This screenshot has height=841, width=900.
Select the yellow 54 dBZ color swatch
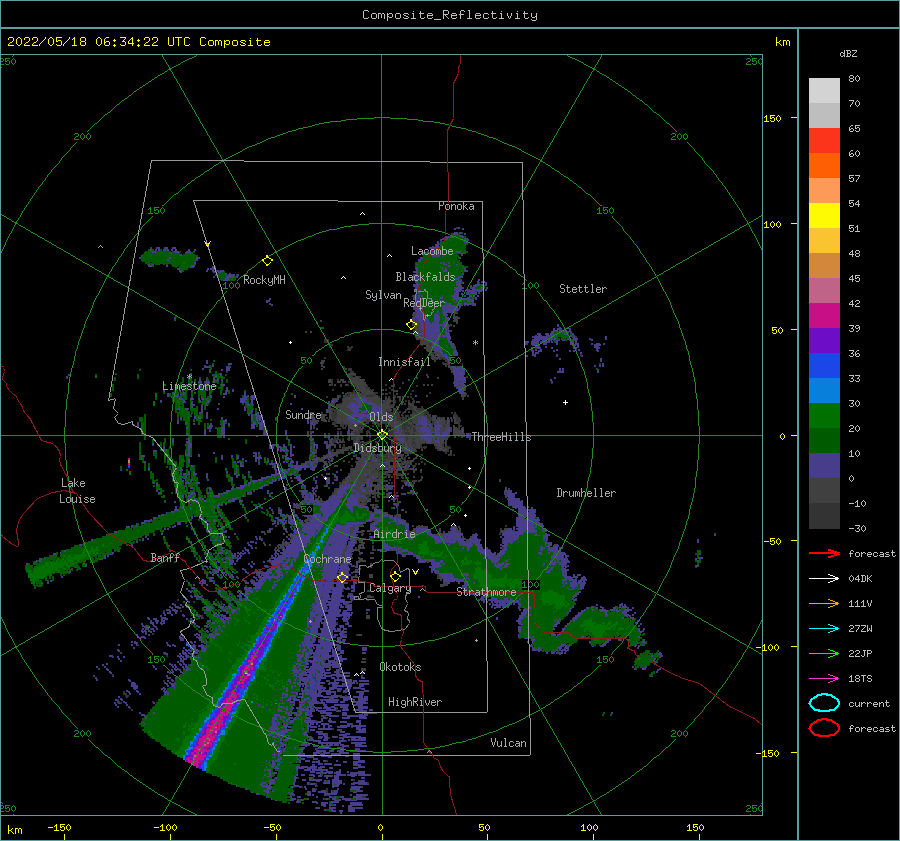(824, 215)
